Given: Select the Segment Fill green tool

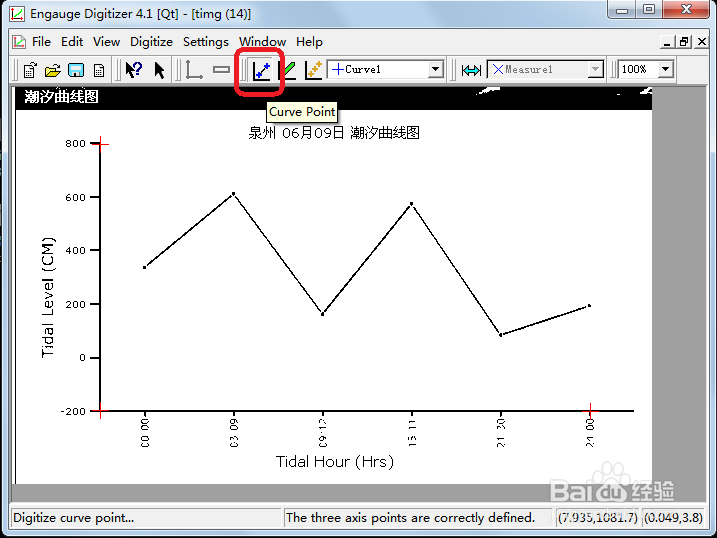Looking at the screenshot, I should 288,70.
